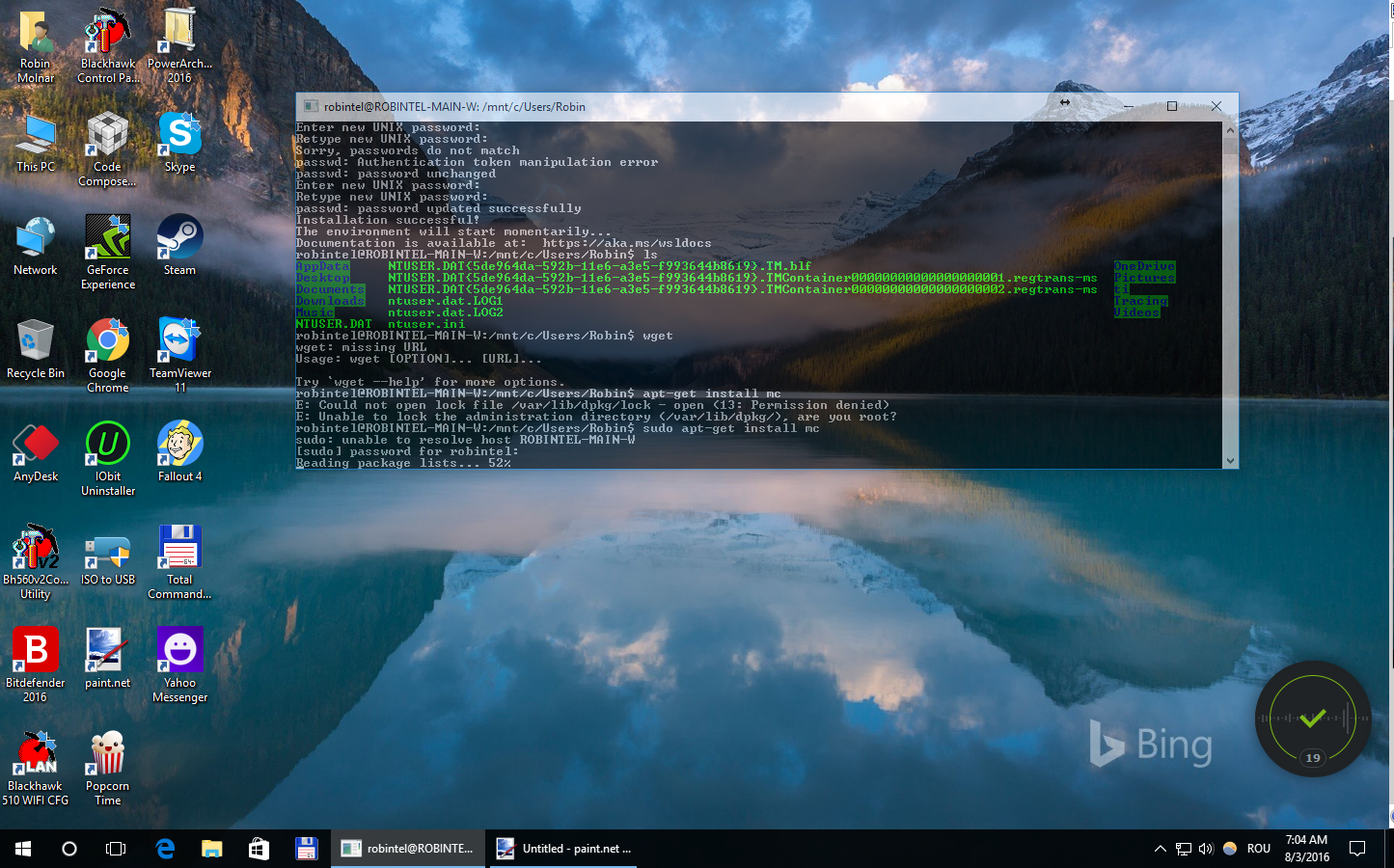Screen dimensions: 1394x868
Task: Open the PowerArchiver 2016 desktop icon
Action: pos(179,46)
